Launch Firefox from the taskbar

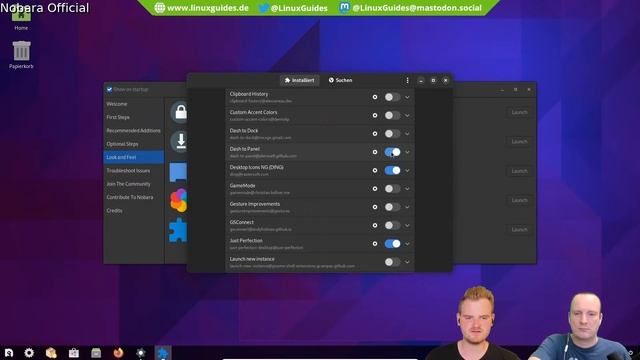pos(118,353)
